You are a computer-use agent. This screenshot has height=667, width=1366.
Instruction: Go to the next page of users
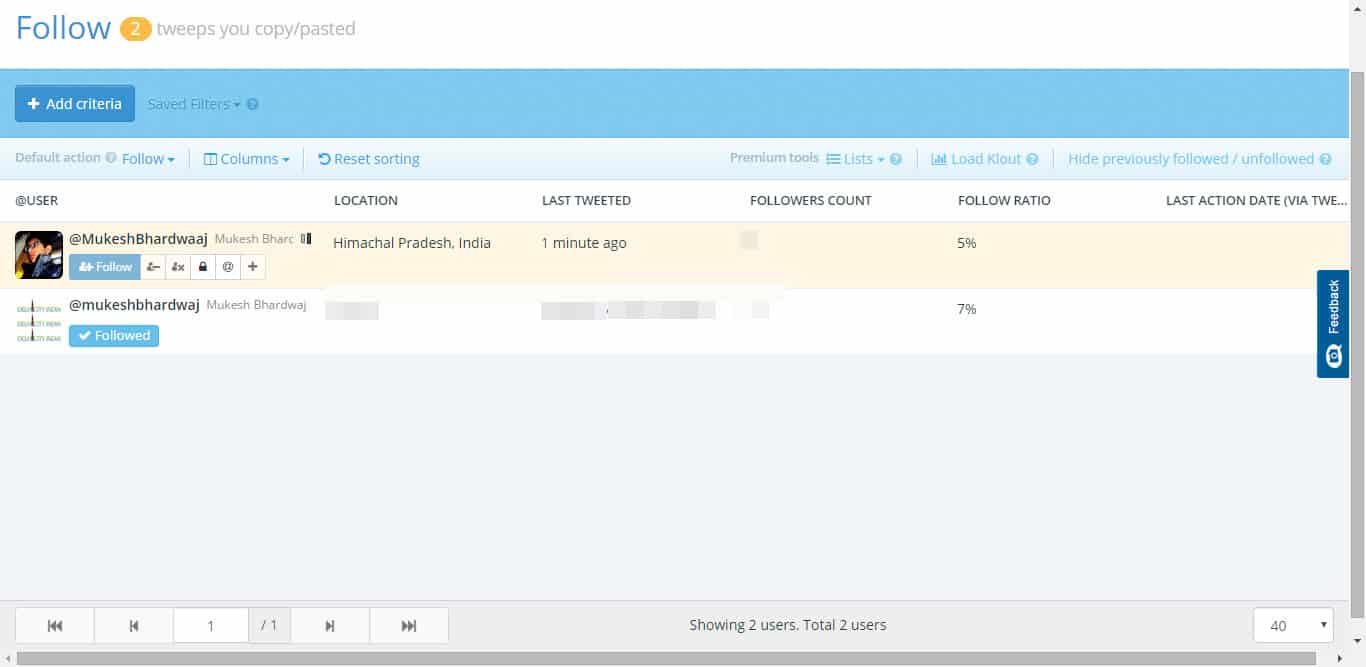coord(330,626)
